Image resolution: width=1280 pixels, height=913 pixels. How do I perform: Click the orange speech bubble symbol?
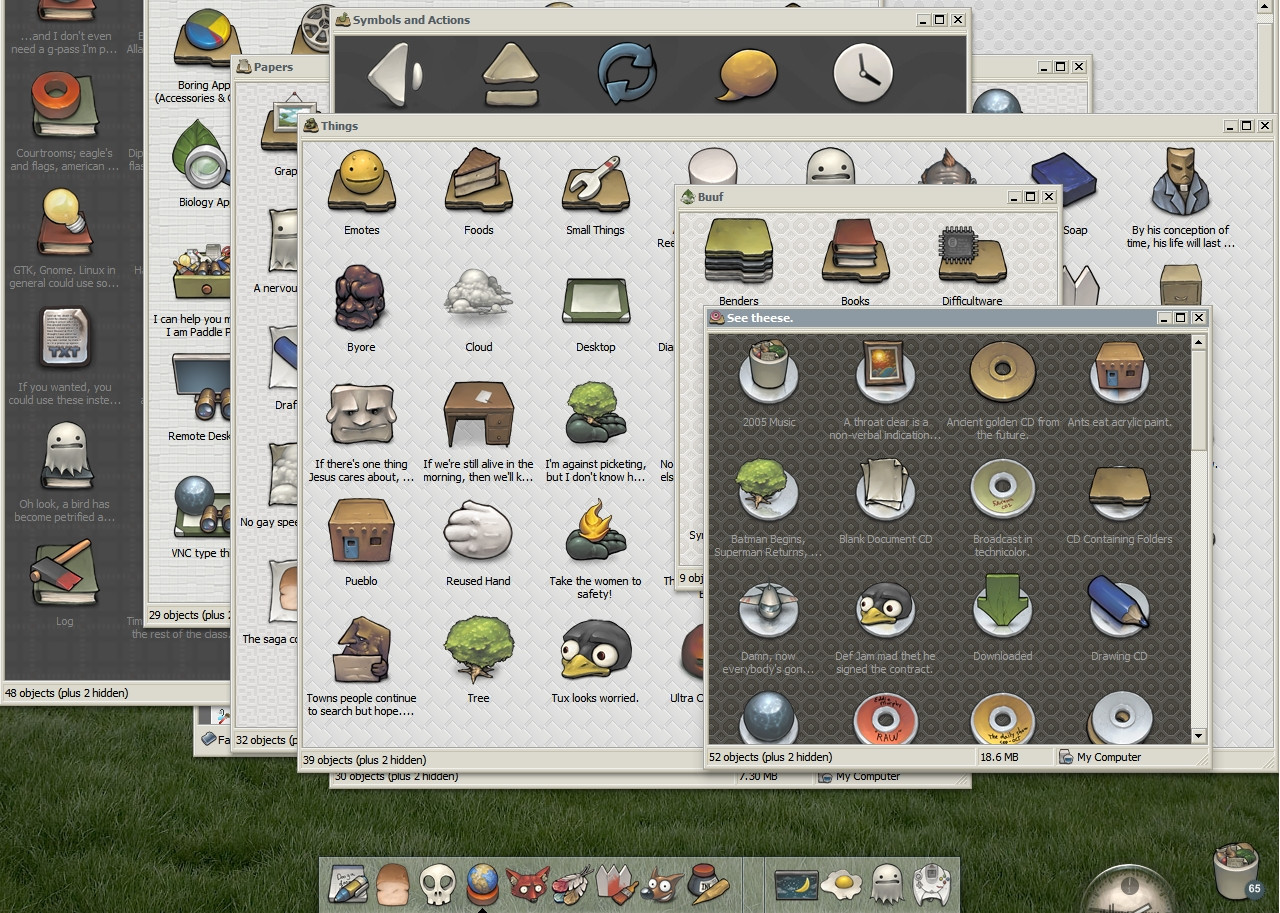click(747, 74)
